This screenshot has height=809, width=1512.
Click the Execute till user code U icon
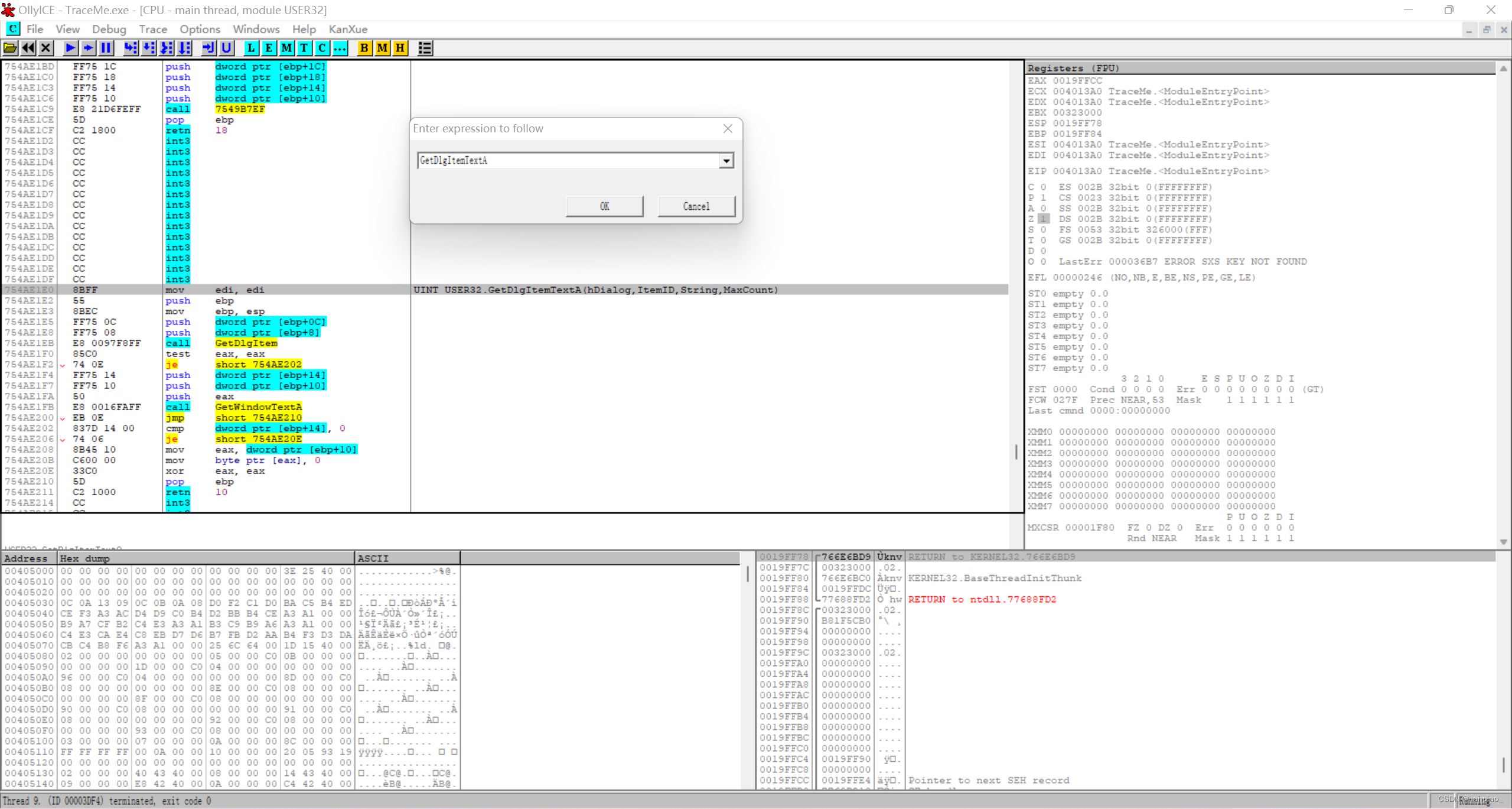(226, 48)
